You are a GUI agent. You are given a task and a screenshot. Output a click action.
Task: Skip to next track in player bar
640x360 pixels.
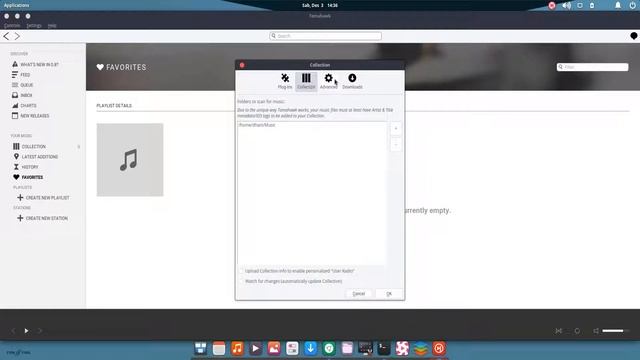point(40,331)
